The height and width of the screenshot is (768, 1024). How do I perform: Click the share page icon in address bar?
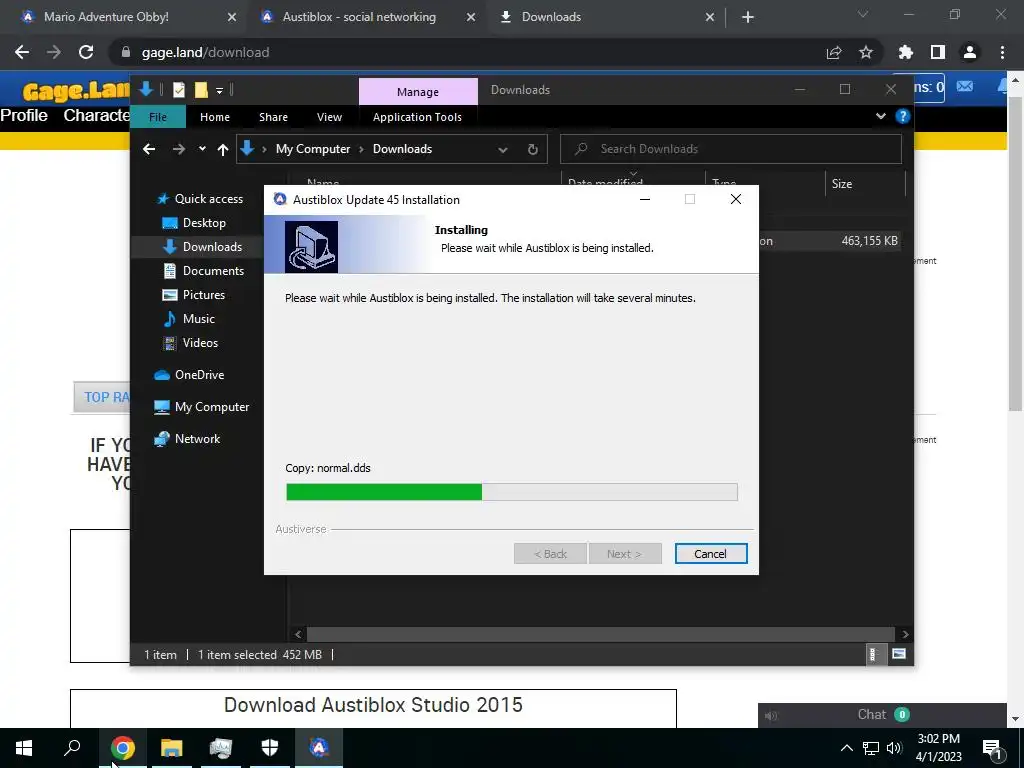(834, 52)
